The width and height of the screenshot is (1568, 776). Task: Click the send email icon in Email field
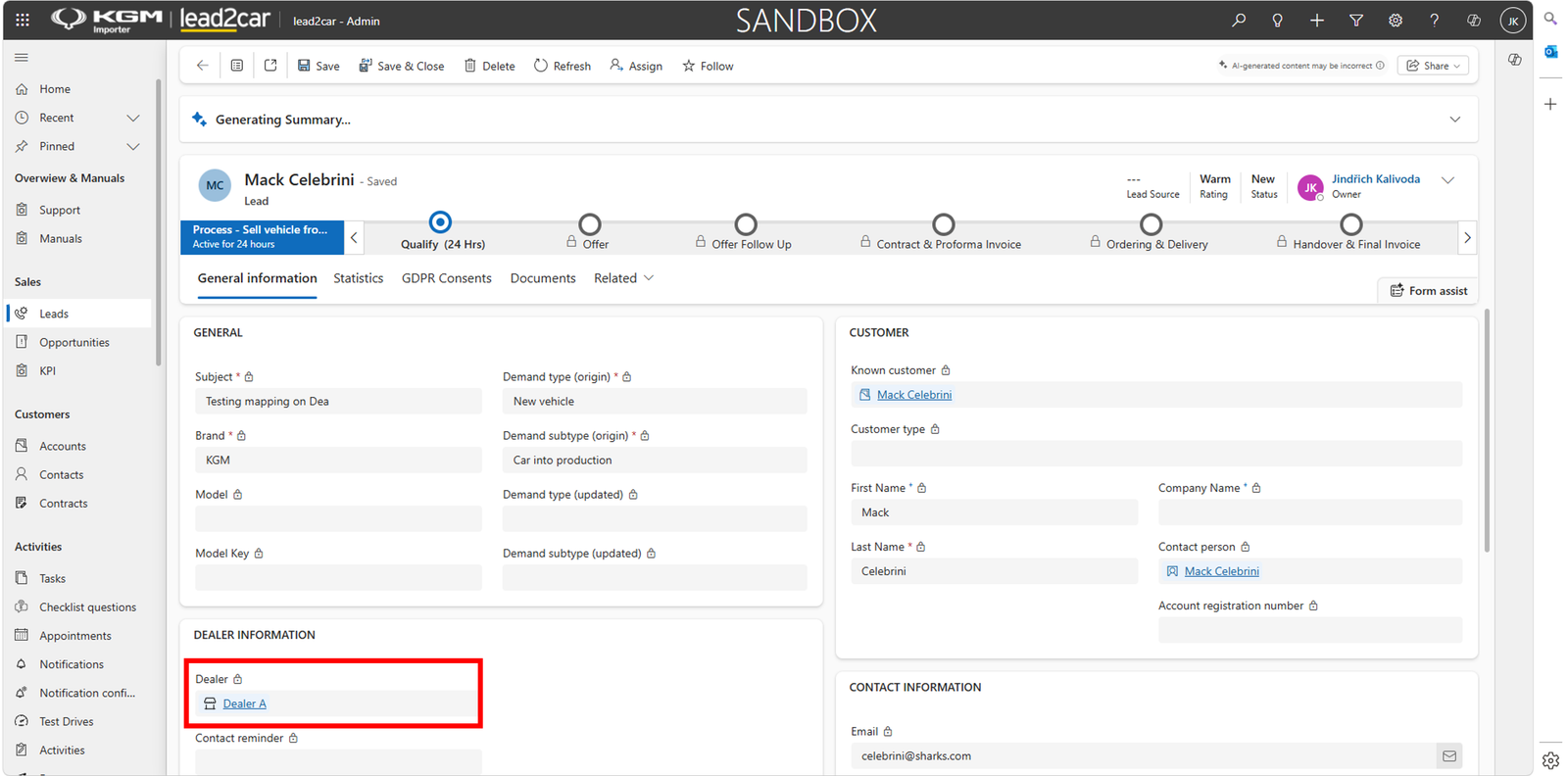pos(1449,756)
